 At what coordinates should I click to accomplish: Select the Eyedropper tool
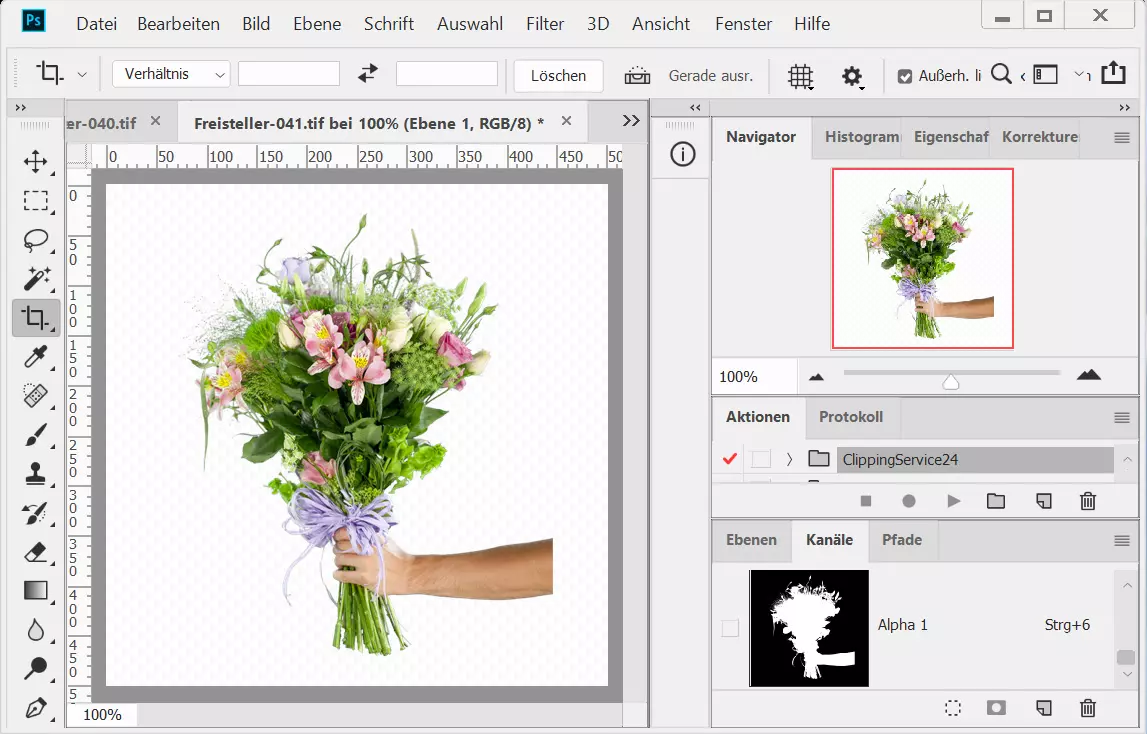tap(36, 357)
